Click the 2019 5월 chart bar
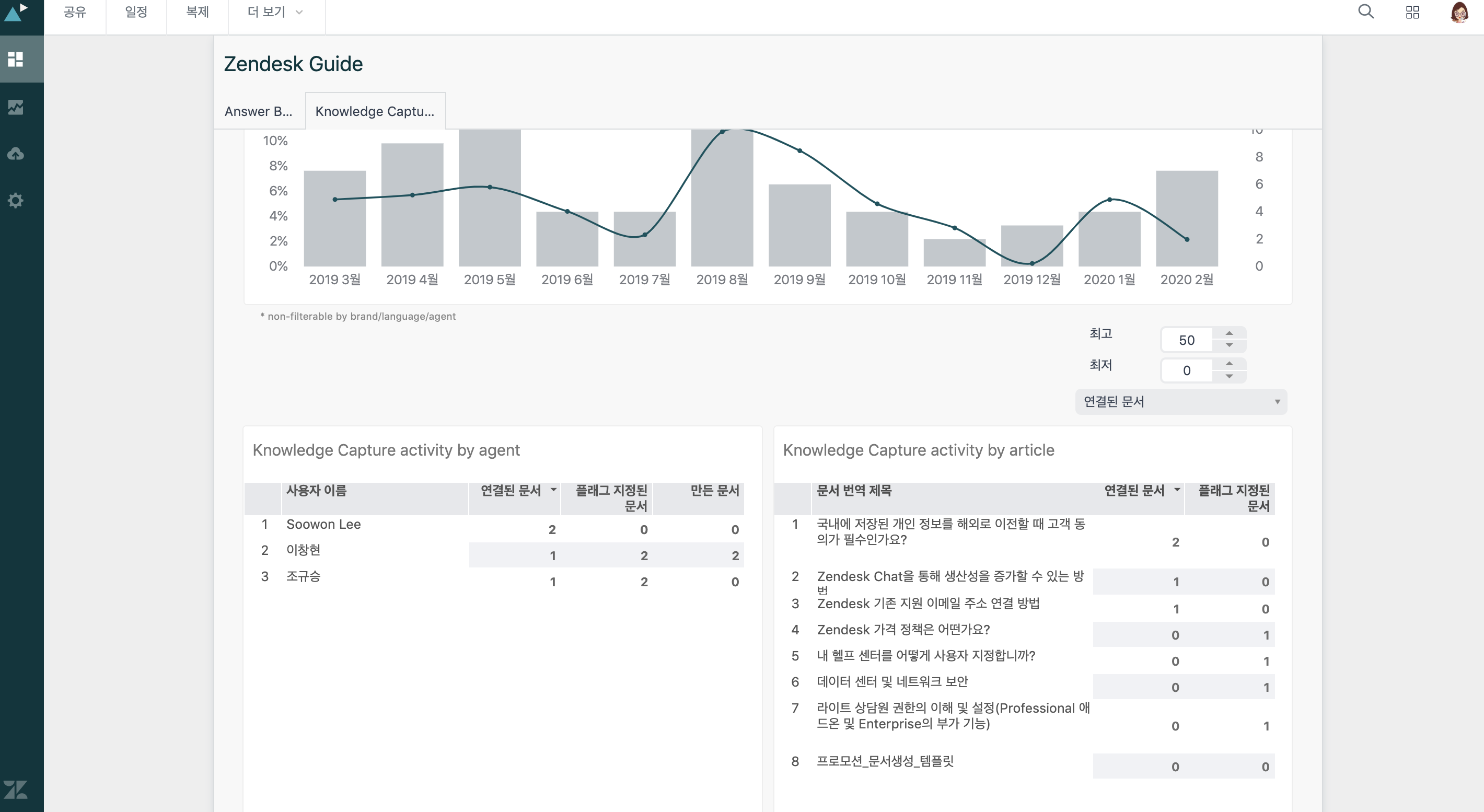Image resolution: width=1484 pixels, height=812 pixels. 490,198
